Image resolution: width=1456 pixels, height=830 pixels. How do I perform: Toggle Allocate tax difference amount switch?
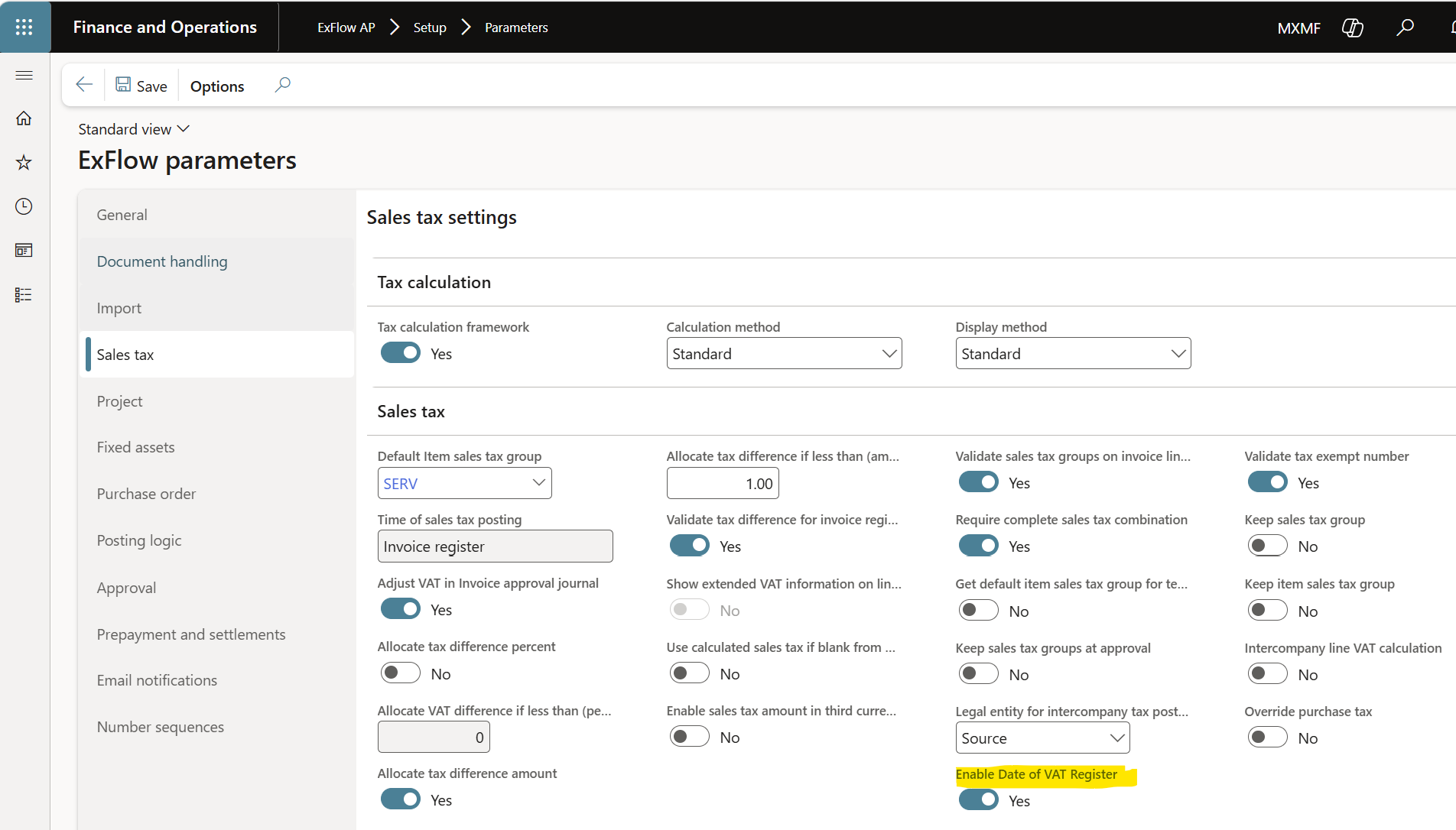[x=401, y=799]
